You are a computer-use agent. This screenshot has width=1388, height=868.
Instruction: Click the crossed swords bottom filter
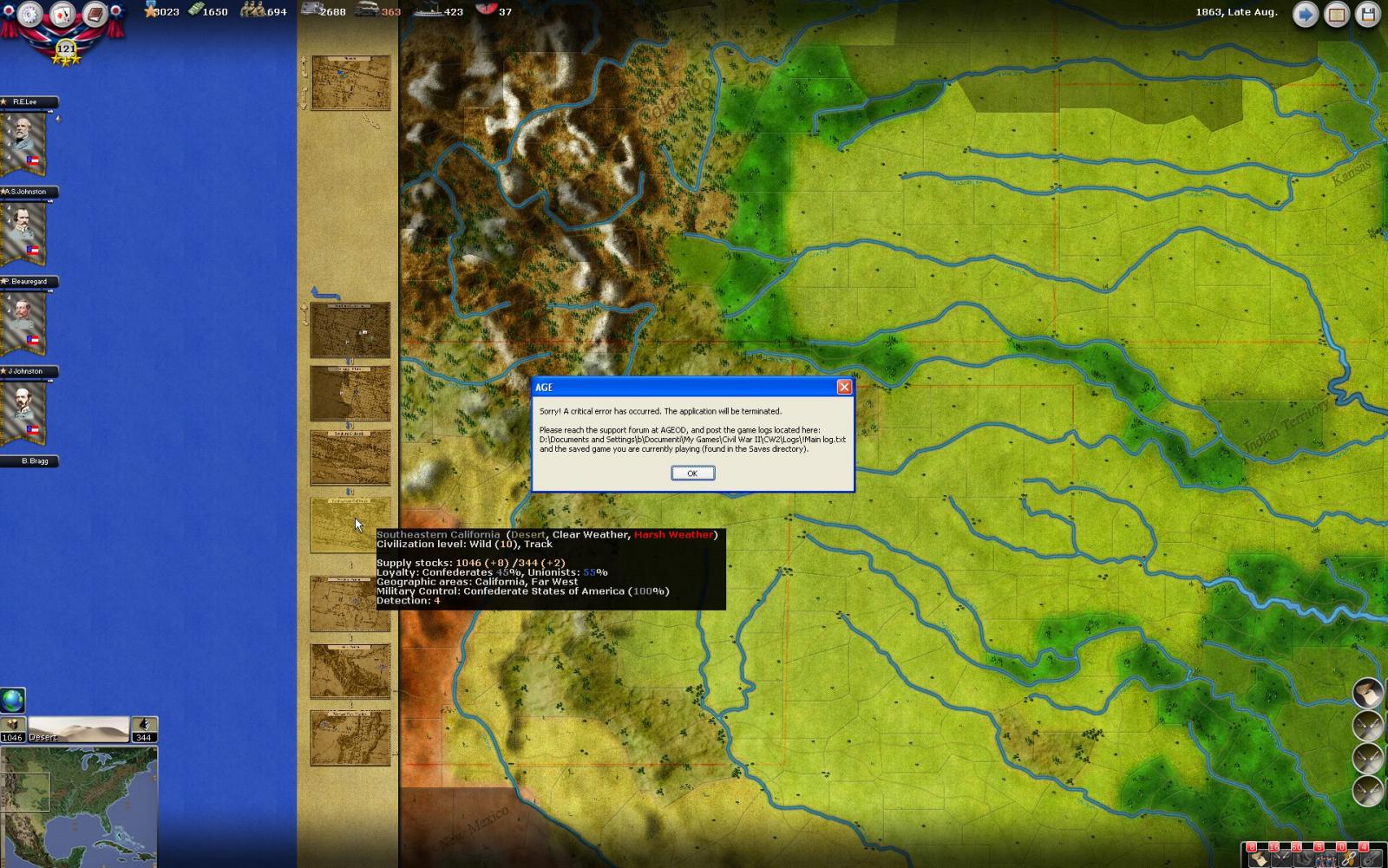(x=1367, y=791)
